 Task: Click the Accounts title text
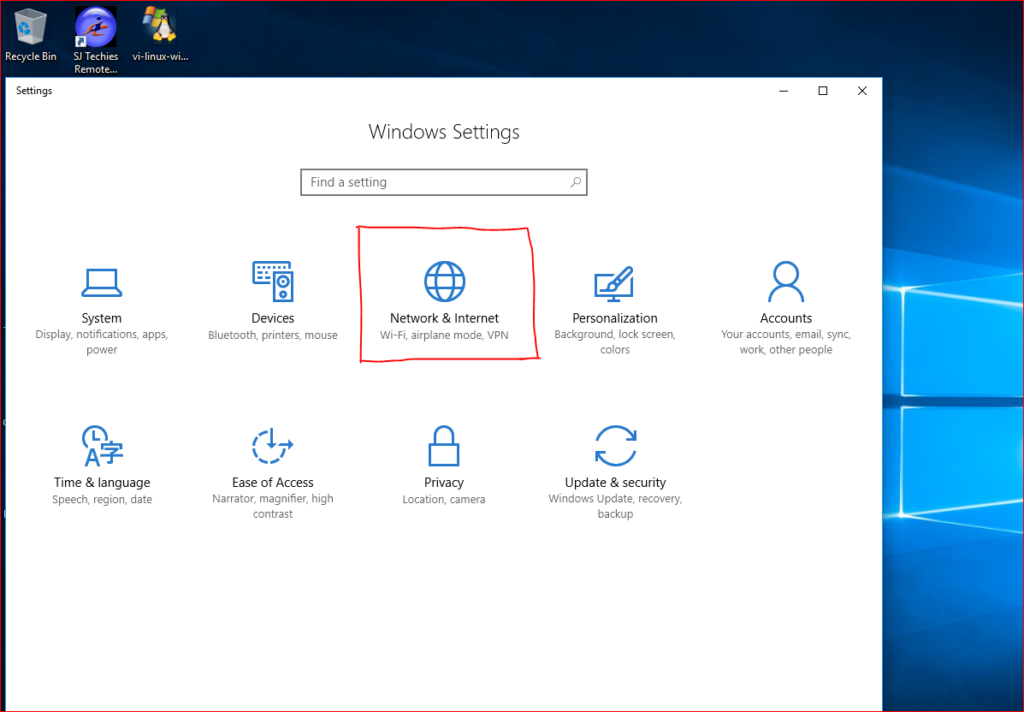[x=786, y=318]
